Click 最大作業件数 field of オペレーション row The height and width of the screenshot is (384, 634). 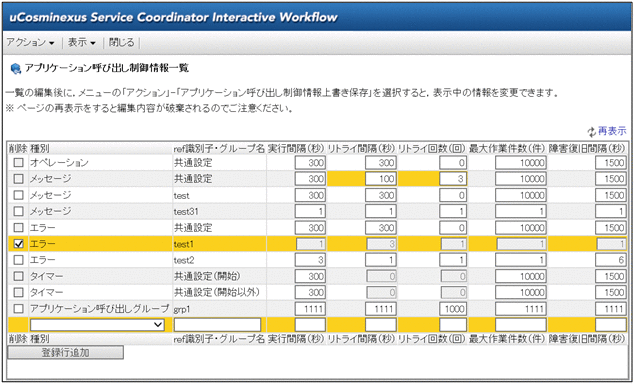pyautogui.click(x=521, y=163)
